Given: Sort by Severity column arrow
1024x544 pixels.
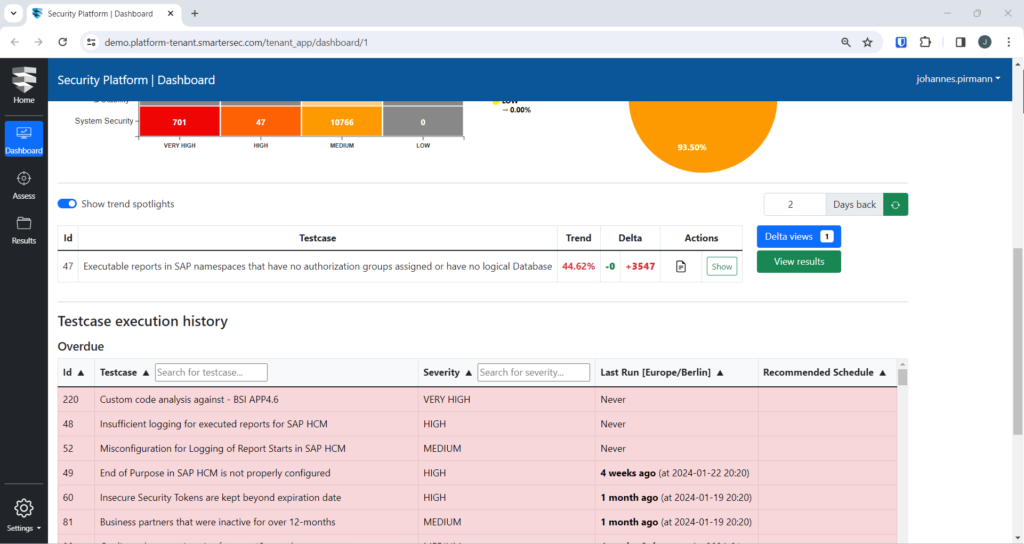Looking at the screenshot, I should click(468, 373).
